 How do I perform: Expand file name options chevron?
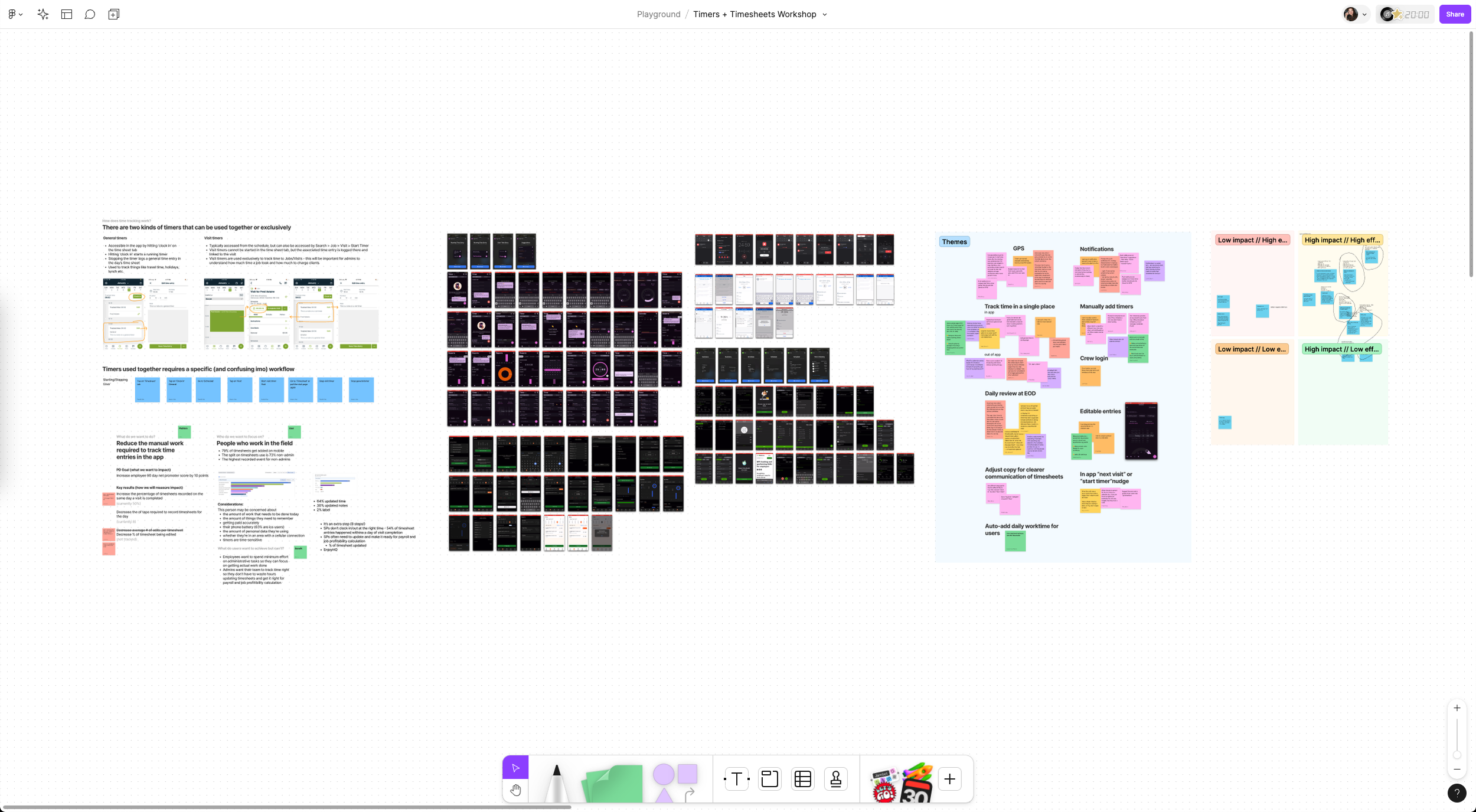[x=825, y=15]
